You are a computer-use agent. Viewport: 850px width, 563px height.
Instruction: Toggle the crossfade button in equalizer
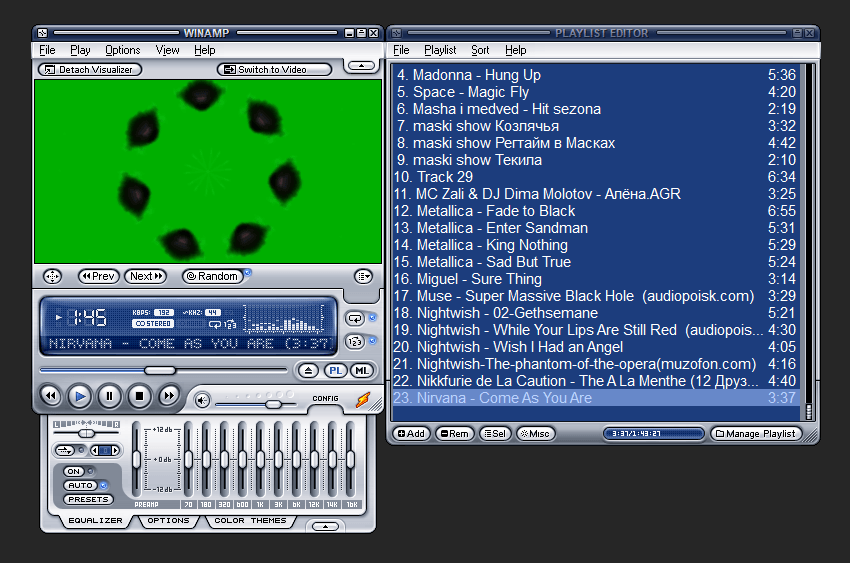click(x=65, y=450)
